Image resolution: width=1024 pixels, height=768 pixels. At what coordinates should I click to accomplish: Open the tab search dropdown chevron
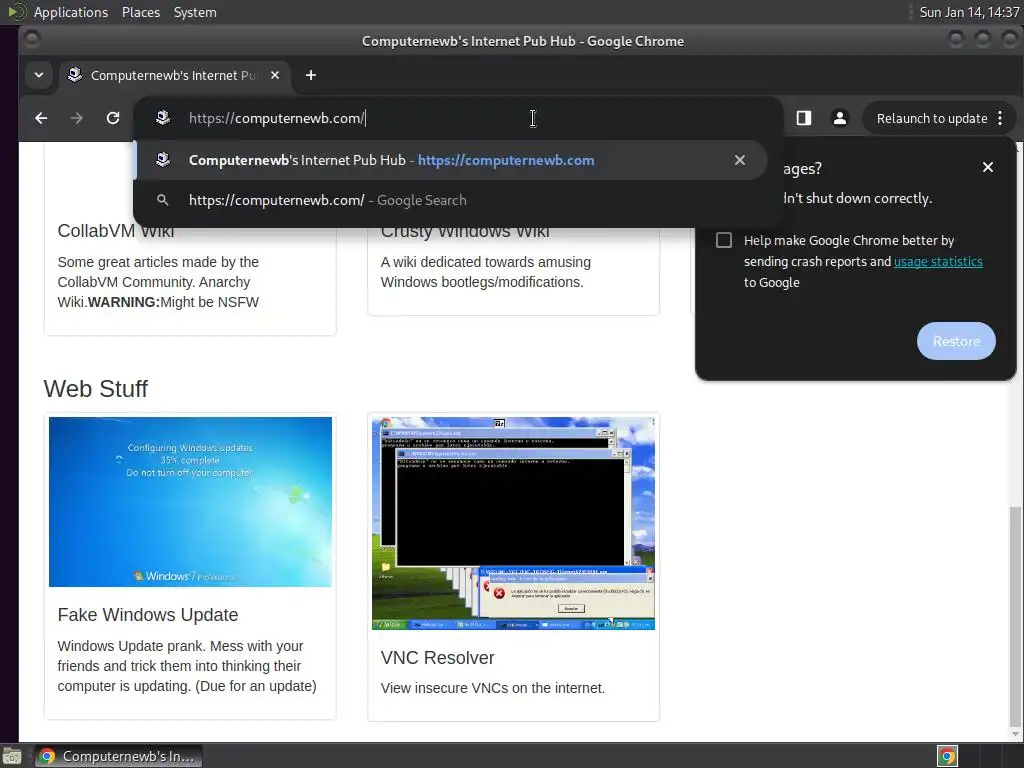pos(39,75)
